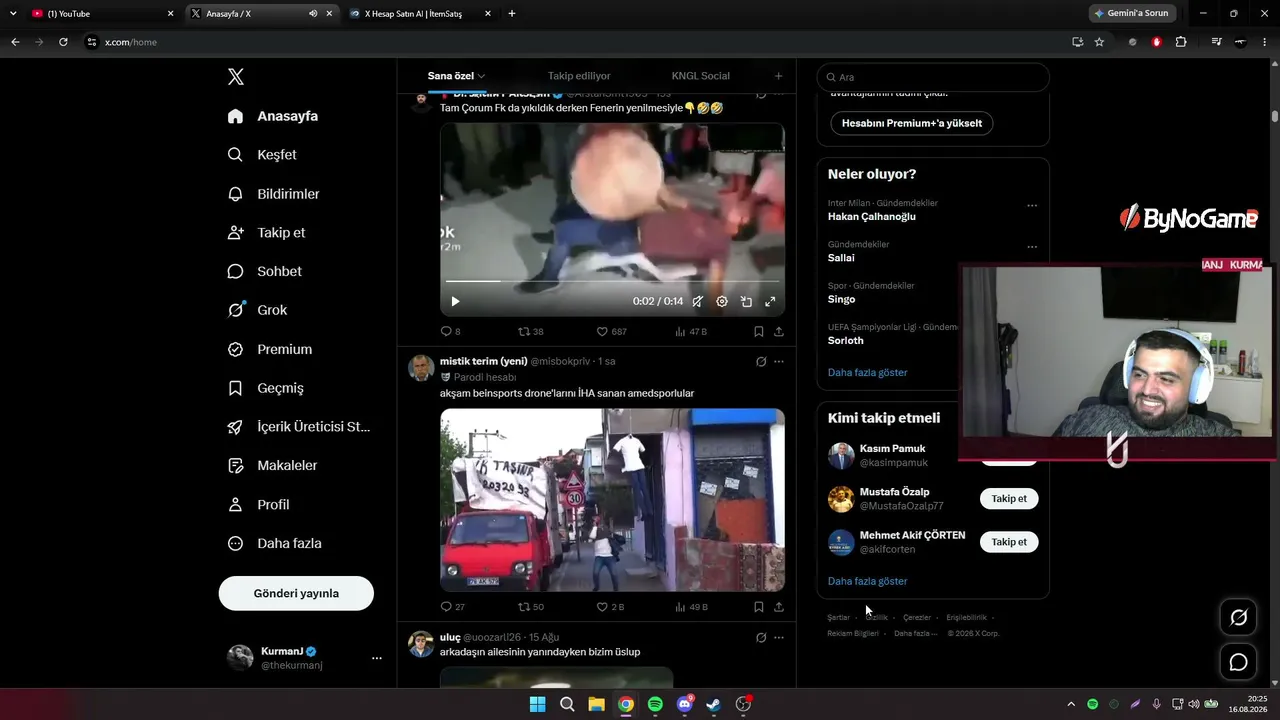Open floating Grok button at bottom right
The width and height of the screenshot is (1280, 720).
1238,618
